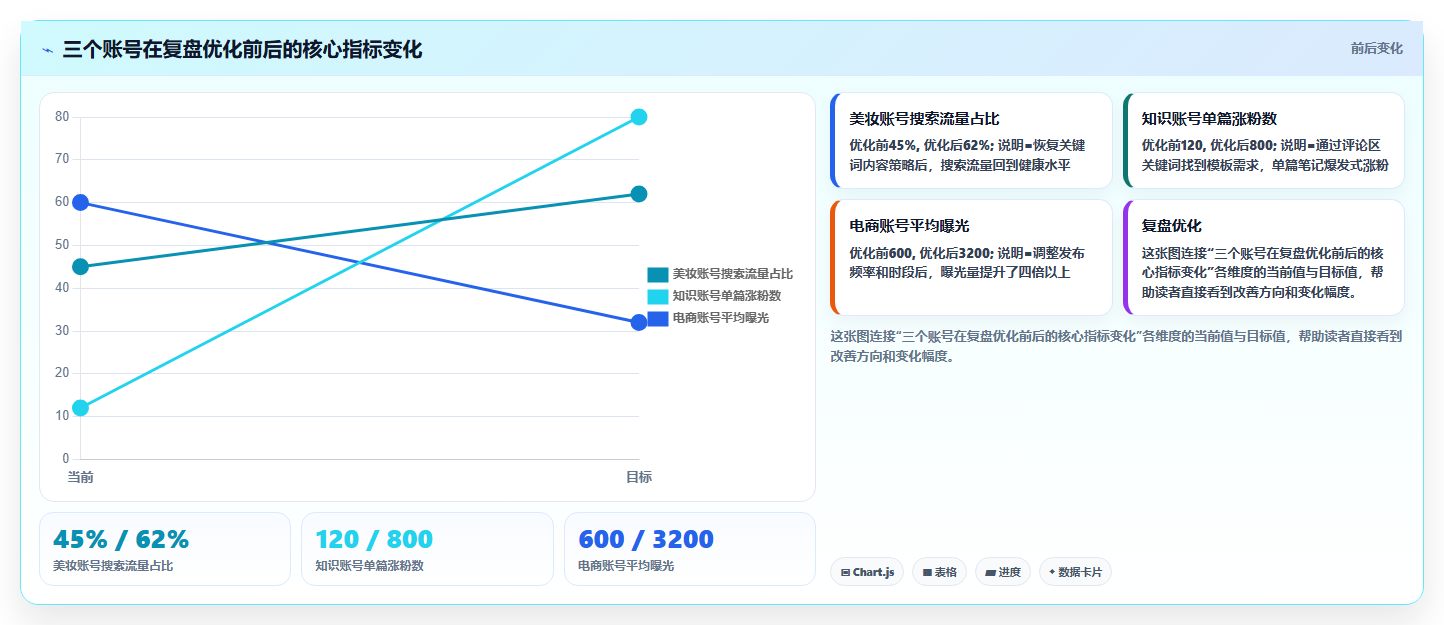The image size is (1444, 625).
Task: Click the main title 三个账号在复盘优化前后的核心指标变化
Action: tap(242, 50)
